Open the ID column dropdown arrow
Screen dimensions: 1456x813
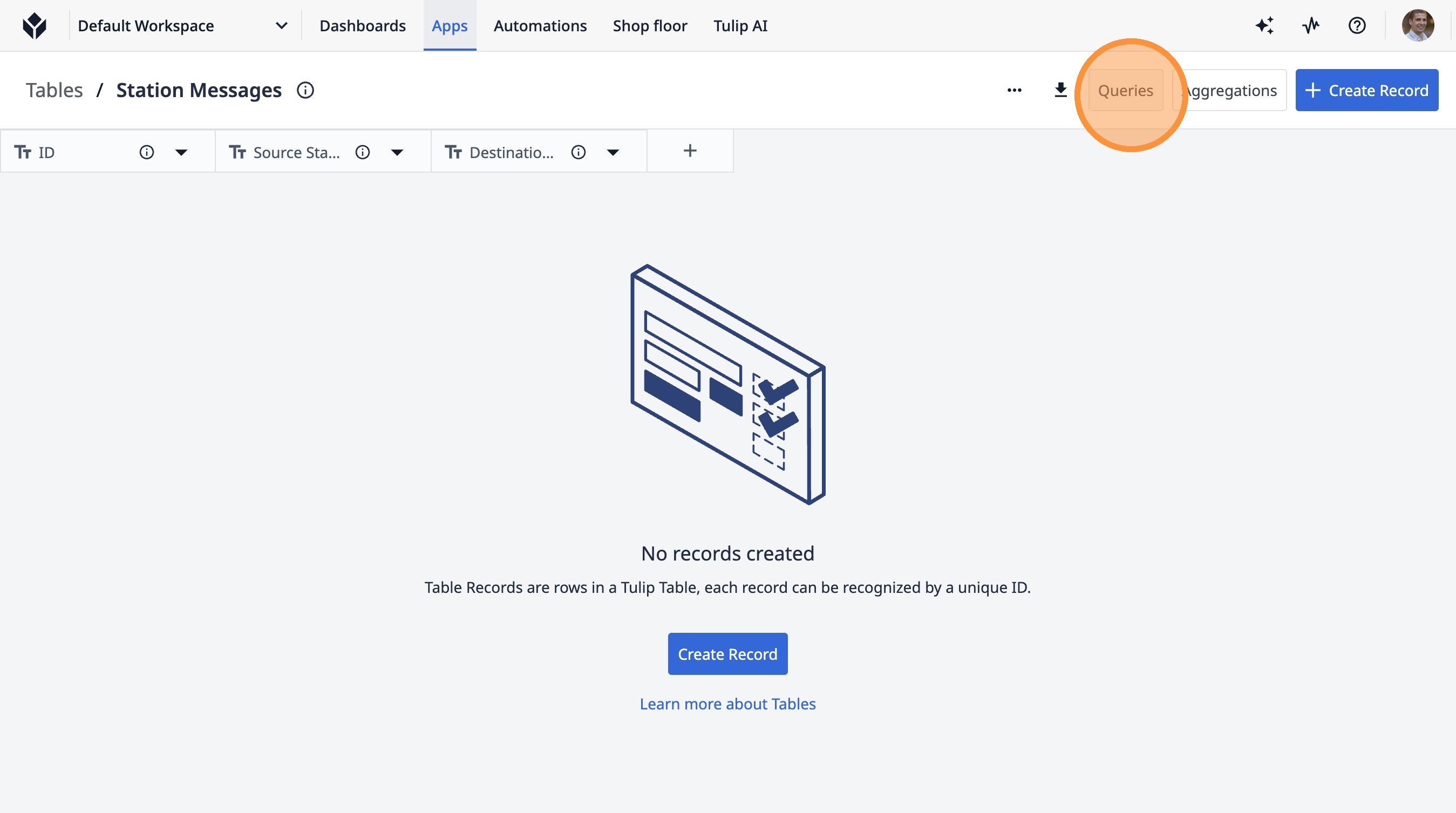181,152
